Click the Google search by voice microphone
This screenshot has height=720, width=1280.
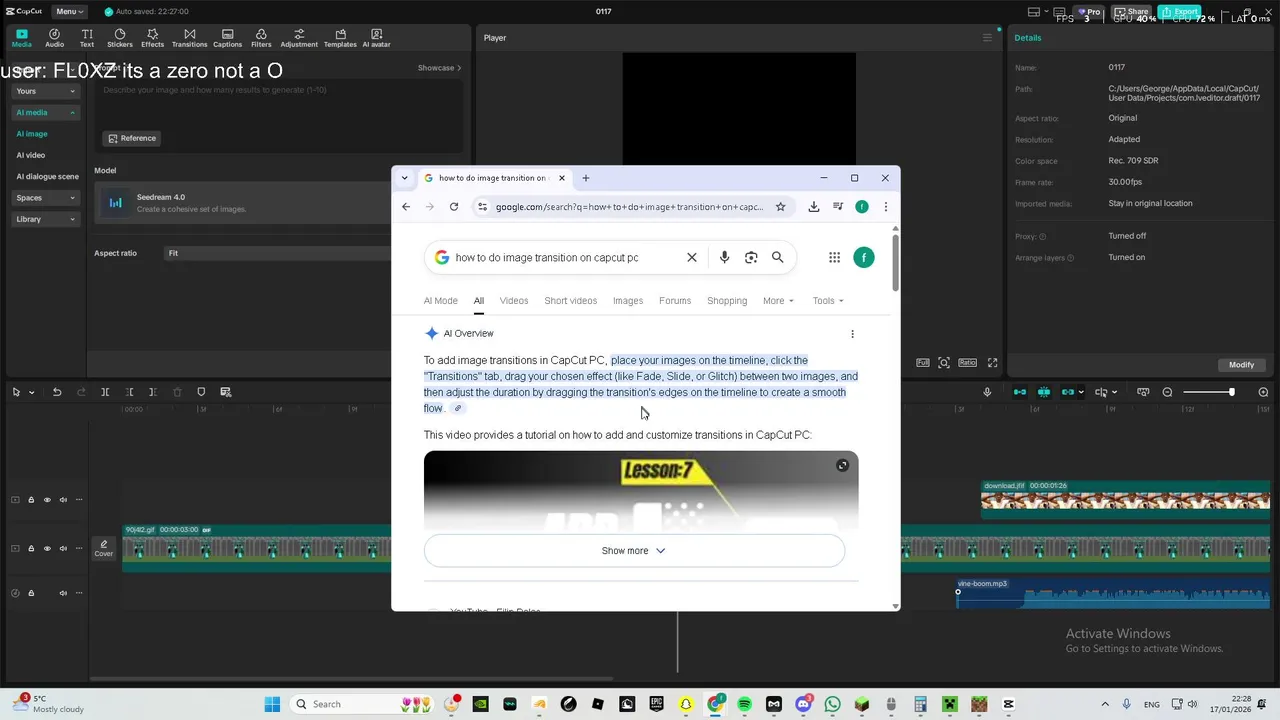[724, 257]
